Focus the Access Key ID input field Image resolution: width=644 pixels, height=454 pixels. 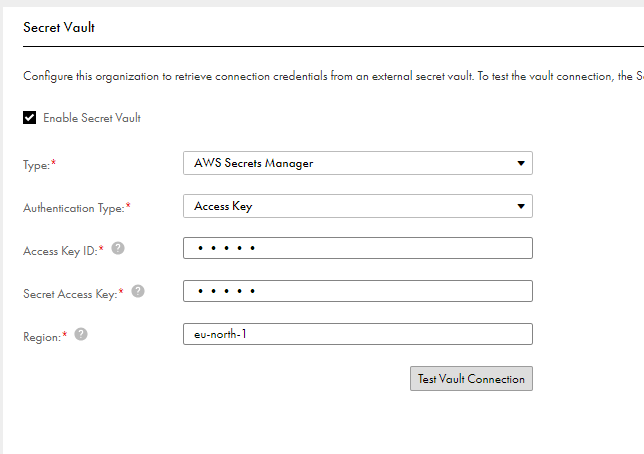[x=358, y=248]
